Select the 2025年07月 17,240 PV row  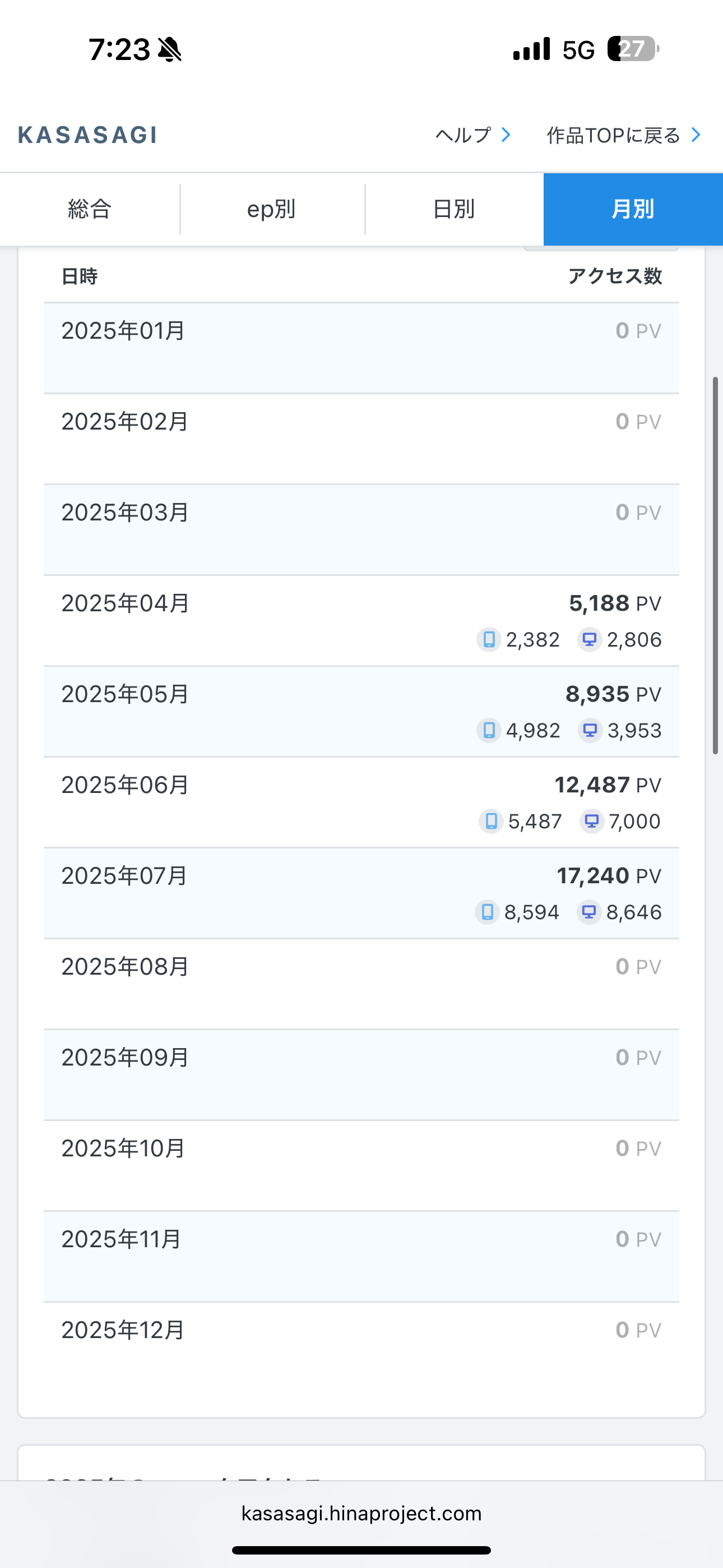tap(361, 893)
